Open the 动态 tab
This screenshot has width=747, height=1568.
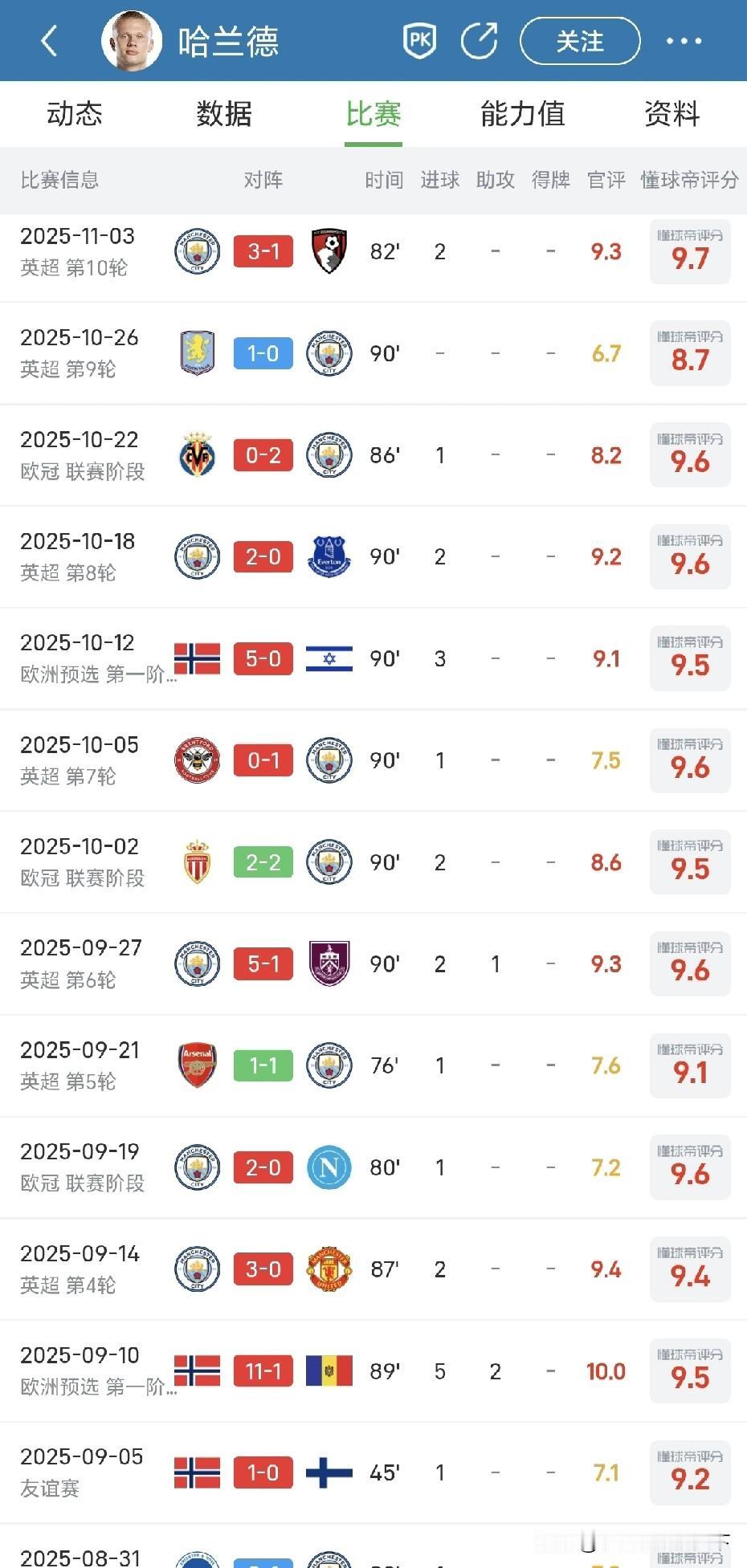coord(75,114)
